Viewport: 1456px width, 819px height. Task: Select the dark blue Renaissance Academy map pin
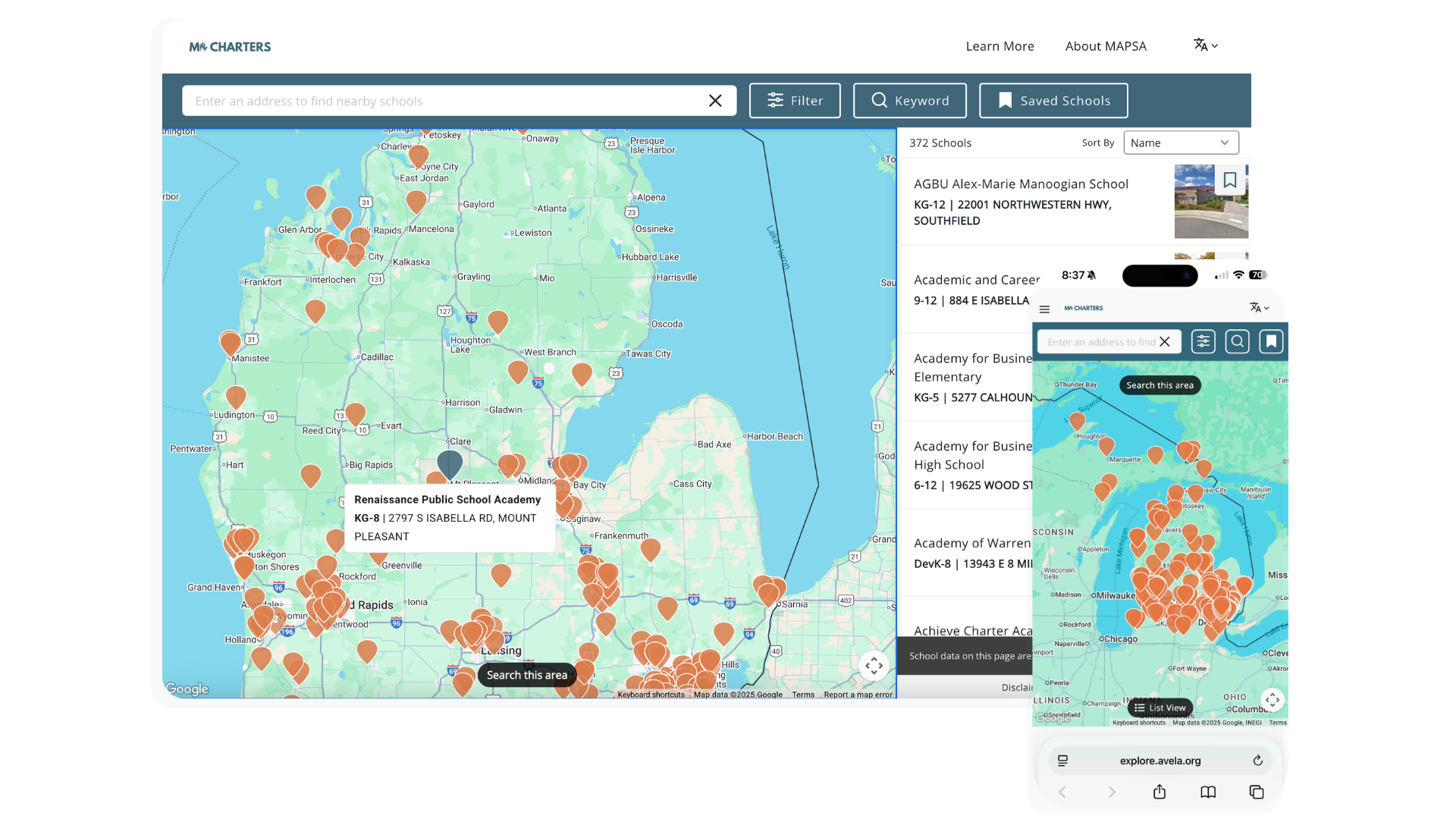point(450,463)
